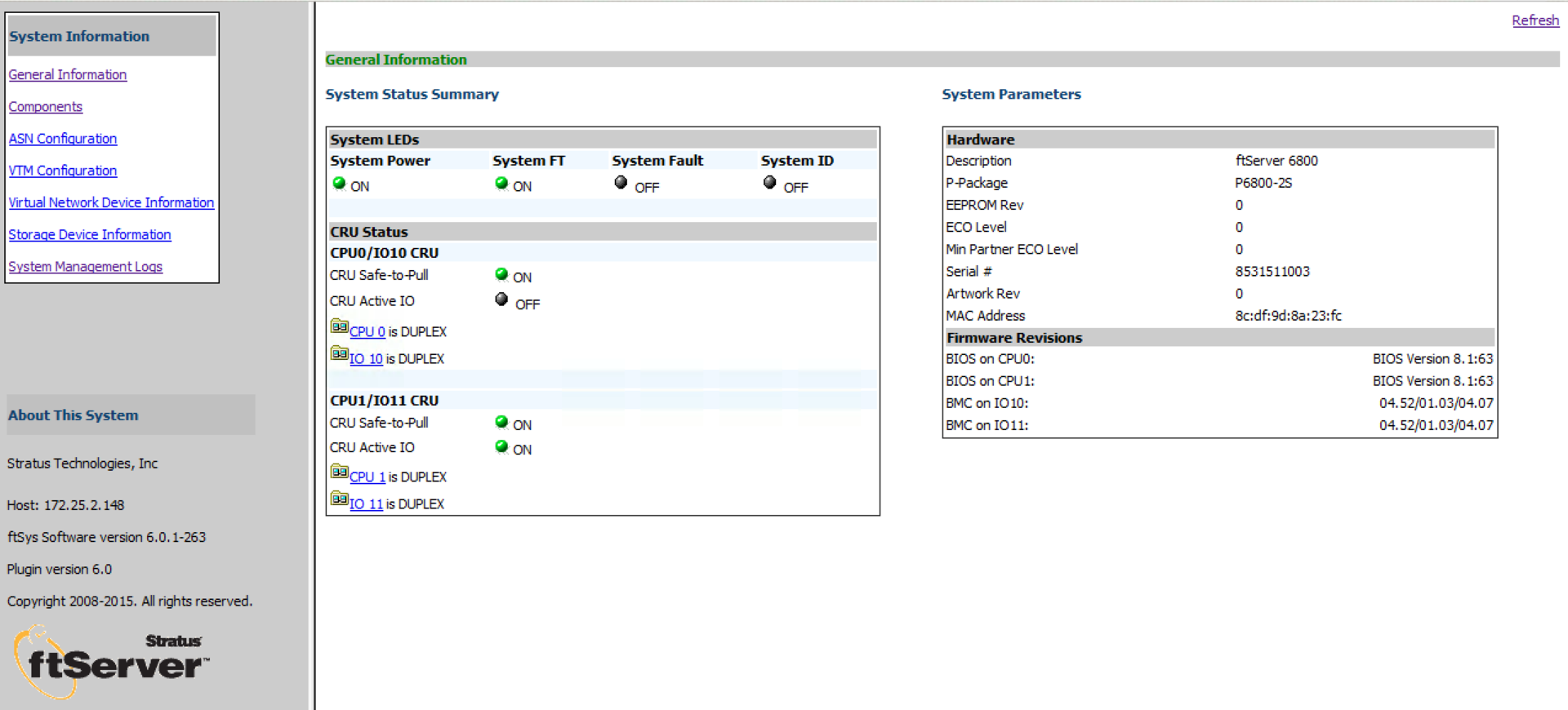Click the System Status Summary heading
This screenshot has width=1568, height=710.
pos(412,94)
